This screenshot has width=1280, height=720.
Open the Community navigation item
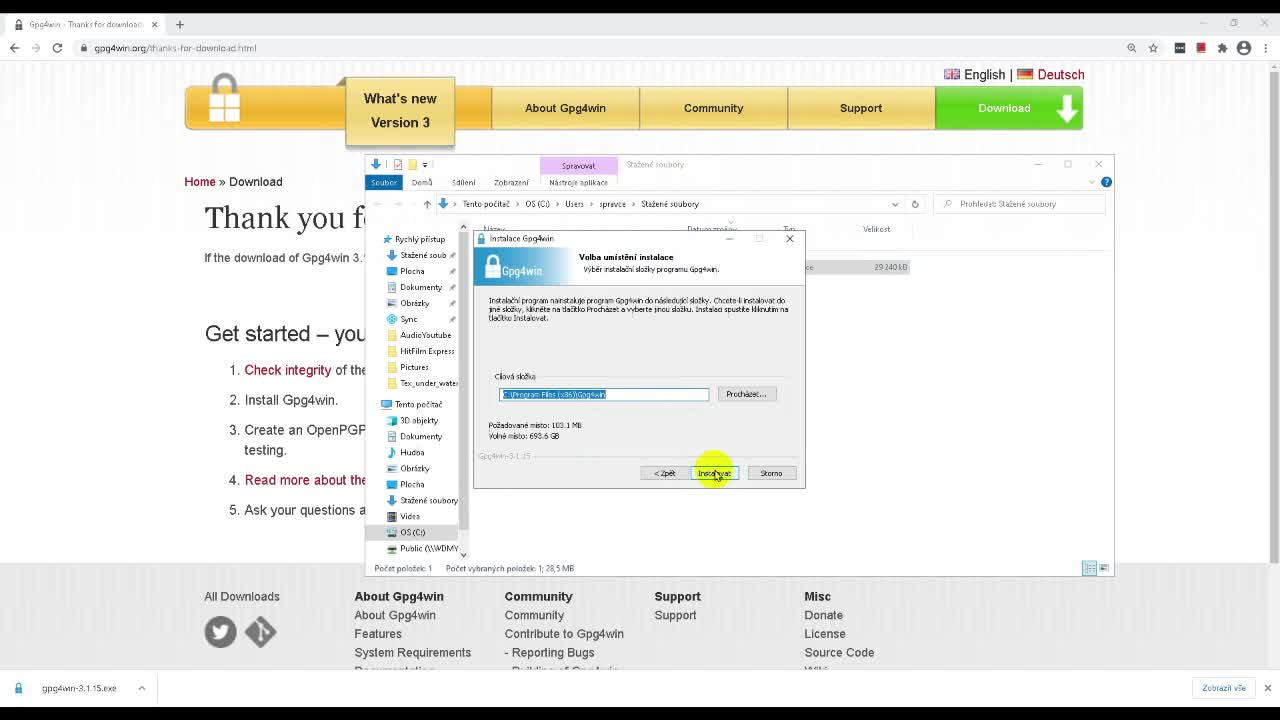pos(713,108)
